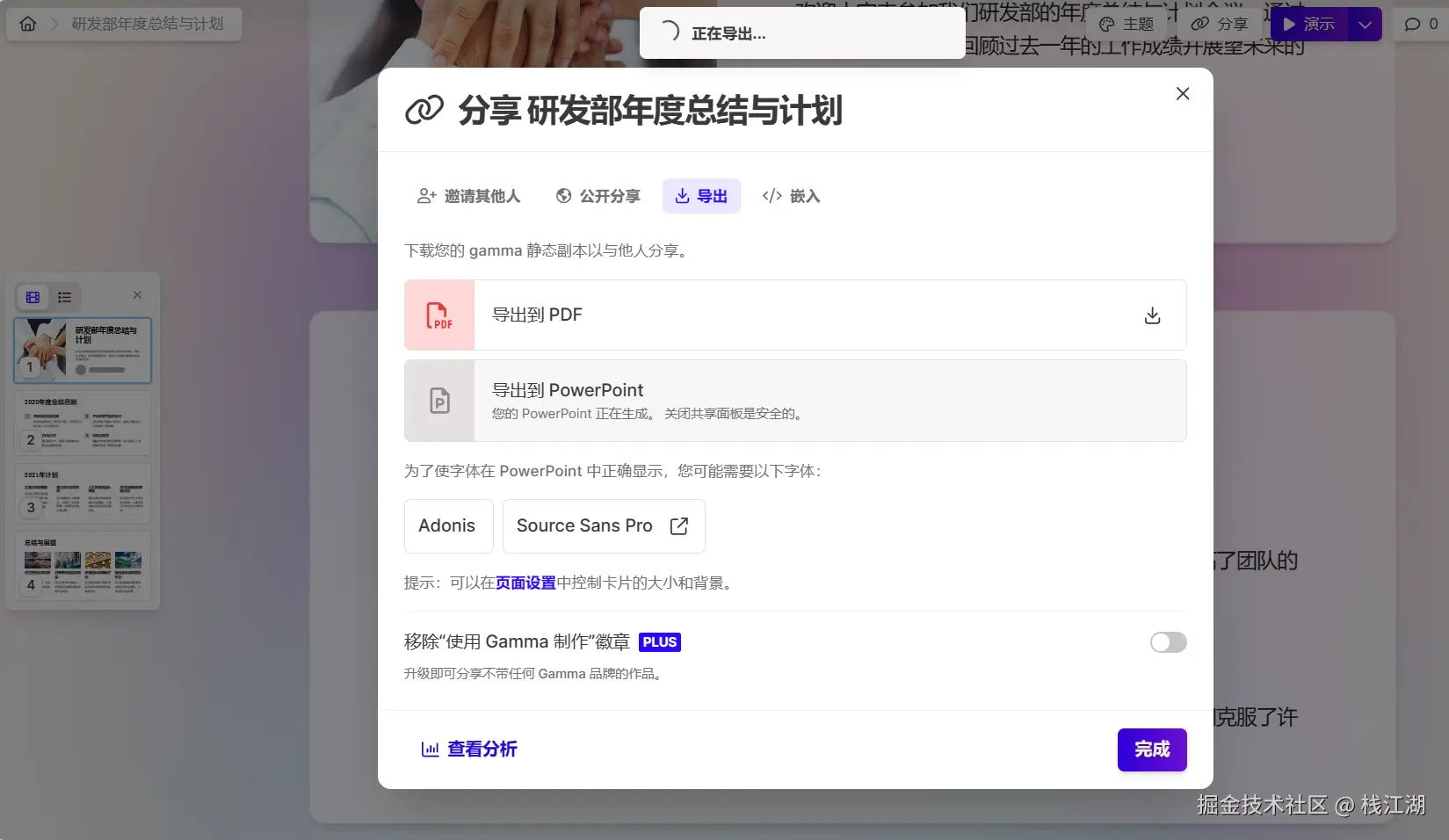This screenshot has height=840, width=1449.
Task: Click the red PDF file icon
Action: tap(439, 315)
